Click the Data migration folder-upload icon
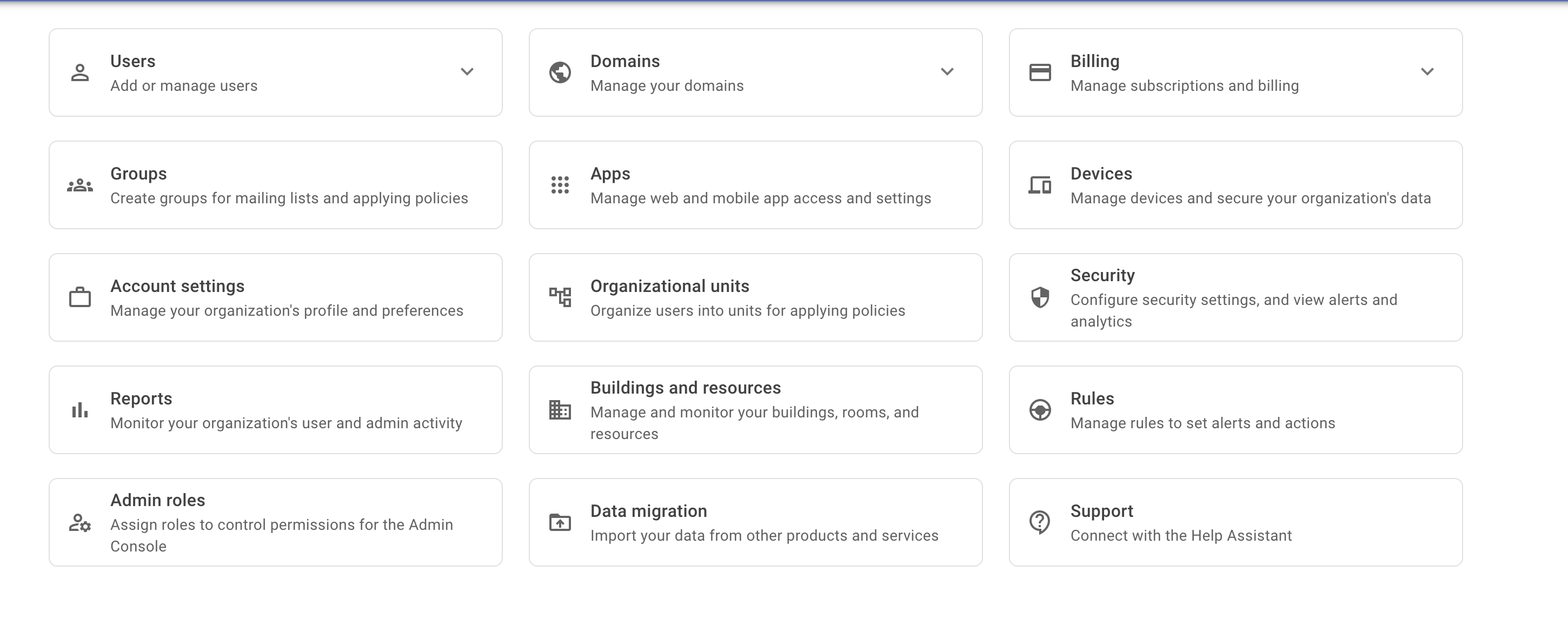The height and width of the screenshot is (638, 1568). point(560,522)
